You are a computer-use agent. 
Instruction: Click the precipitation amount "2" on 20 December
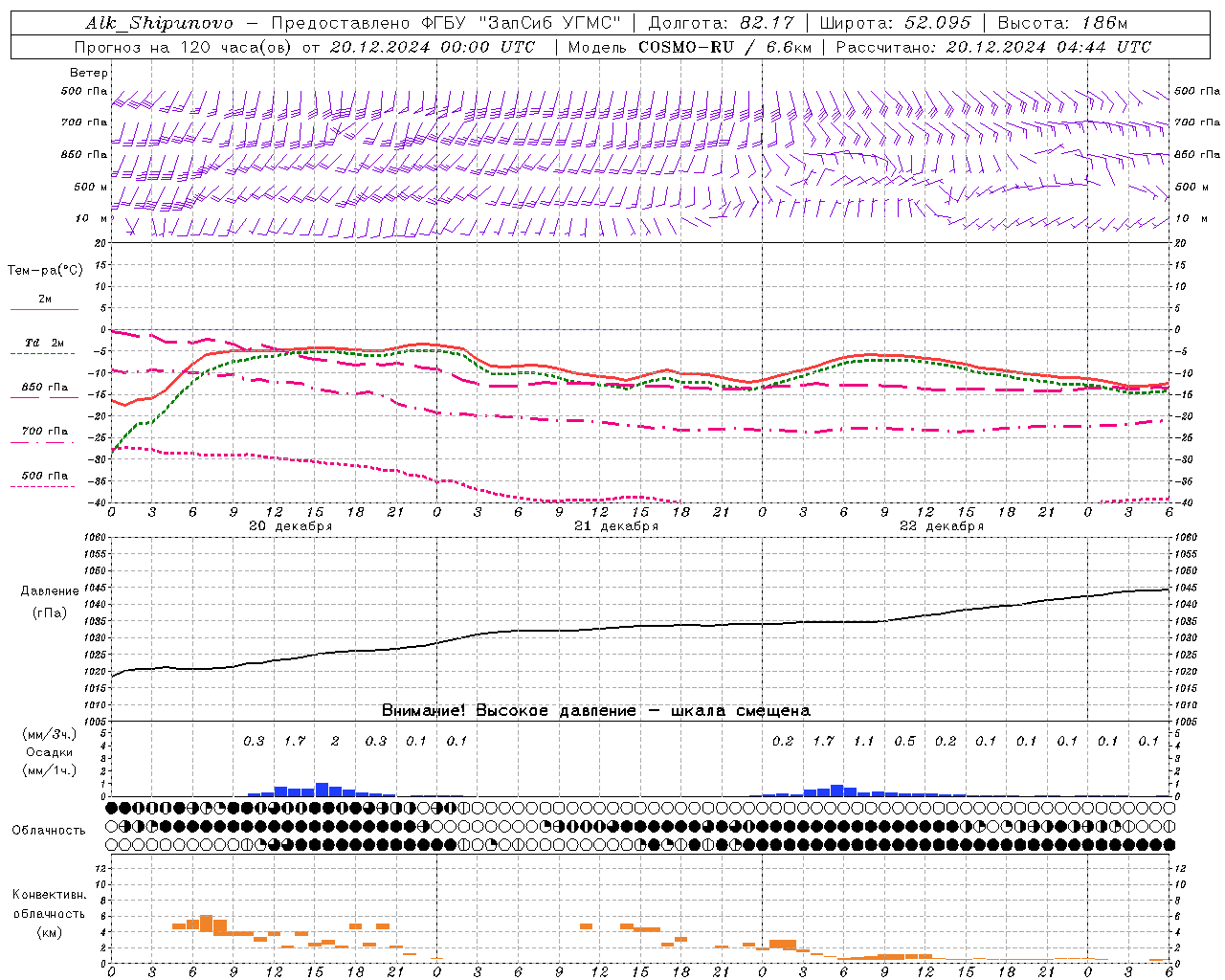pyautogui.click(x=335, y=741)
